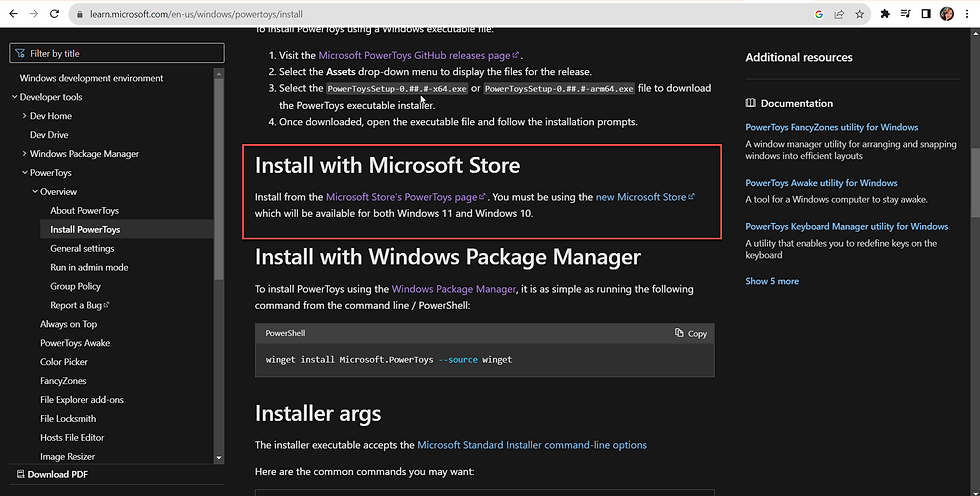Open the browser side panel icon
This screenshot has width=980, height=496.
click(x=926, y=15)
